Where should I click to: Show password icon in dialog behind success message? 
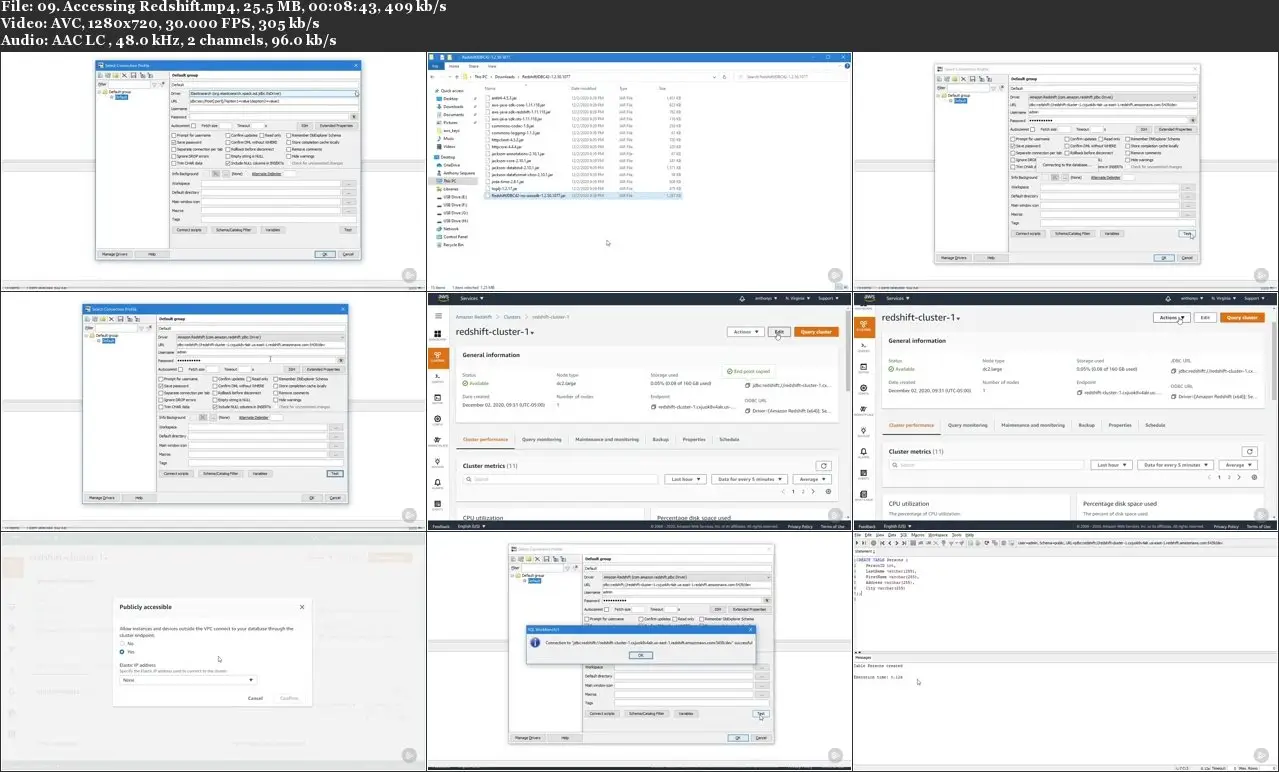(x=767, y=601)
